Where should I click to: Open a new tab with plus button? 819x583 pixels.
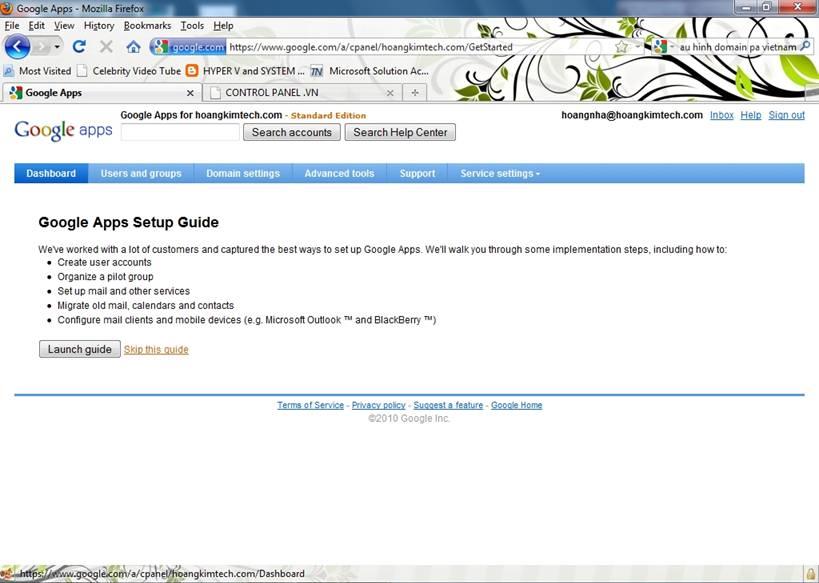click(x=415, y=92)
